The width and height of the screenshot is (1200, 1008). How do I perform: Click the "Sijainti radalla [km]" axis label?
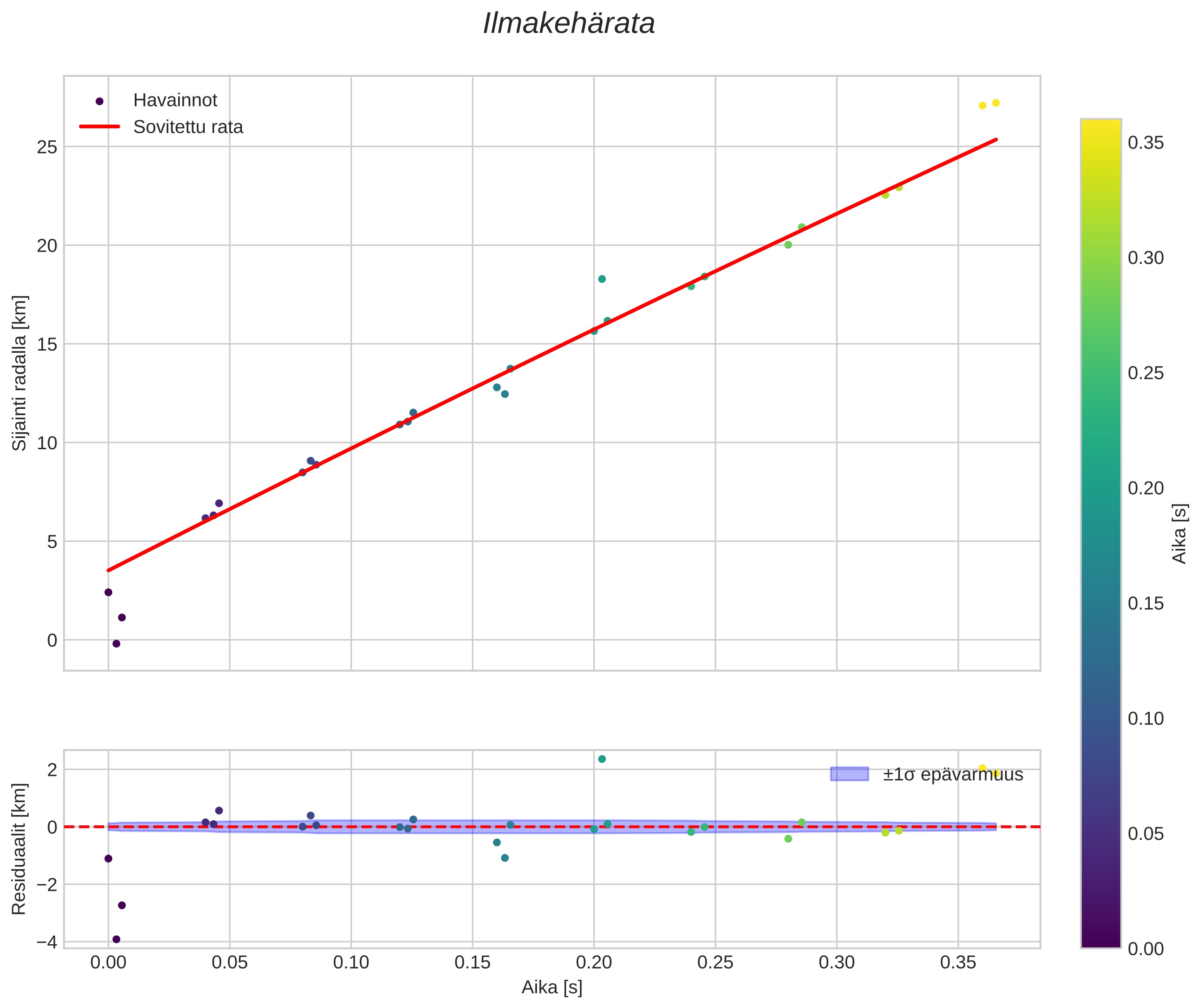(x=19, y=373)
